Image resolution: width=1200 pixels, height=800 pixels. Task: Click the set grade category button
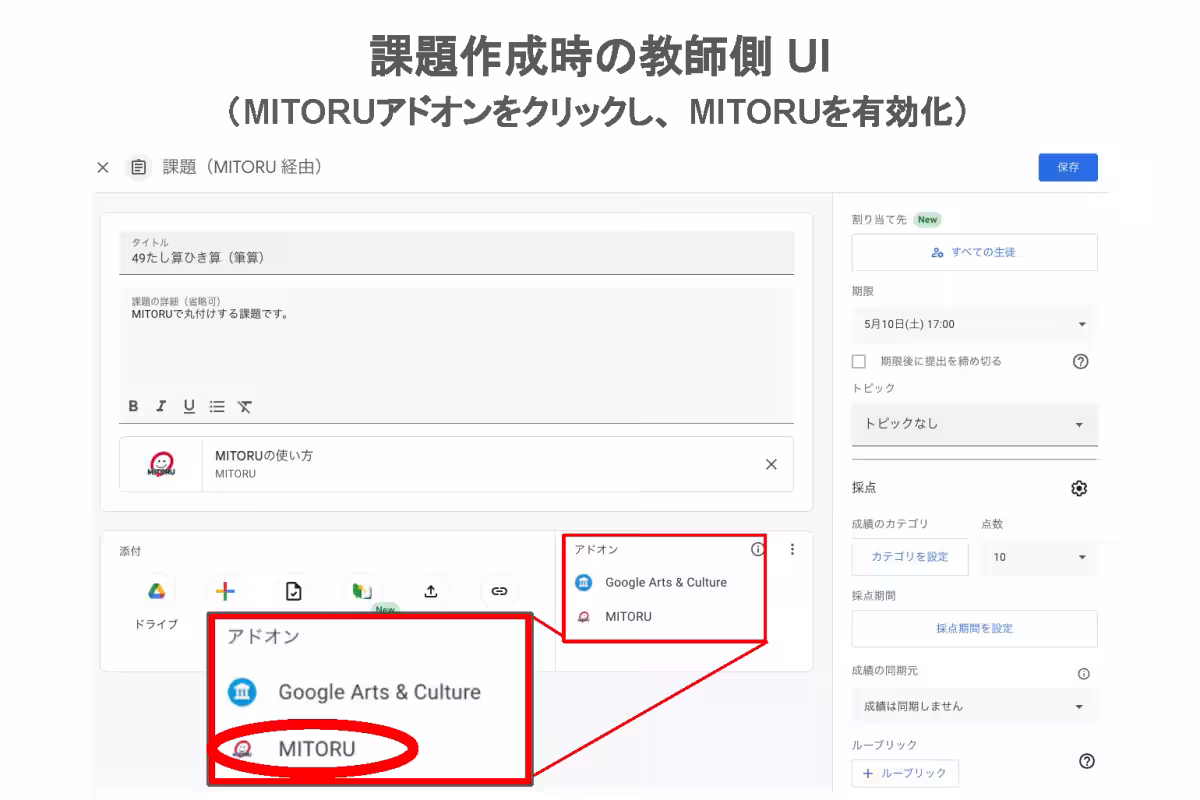point(909,557)
